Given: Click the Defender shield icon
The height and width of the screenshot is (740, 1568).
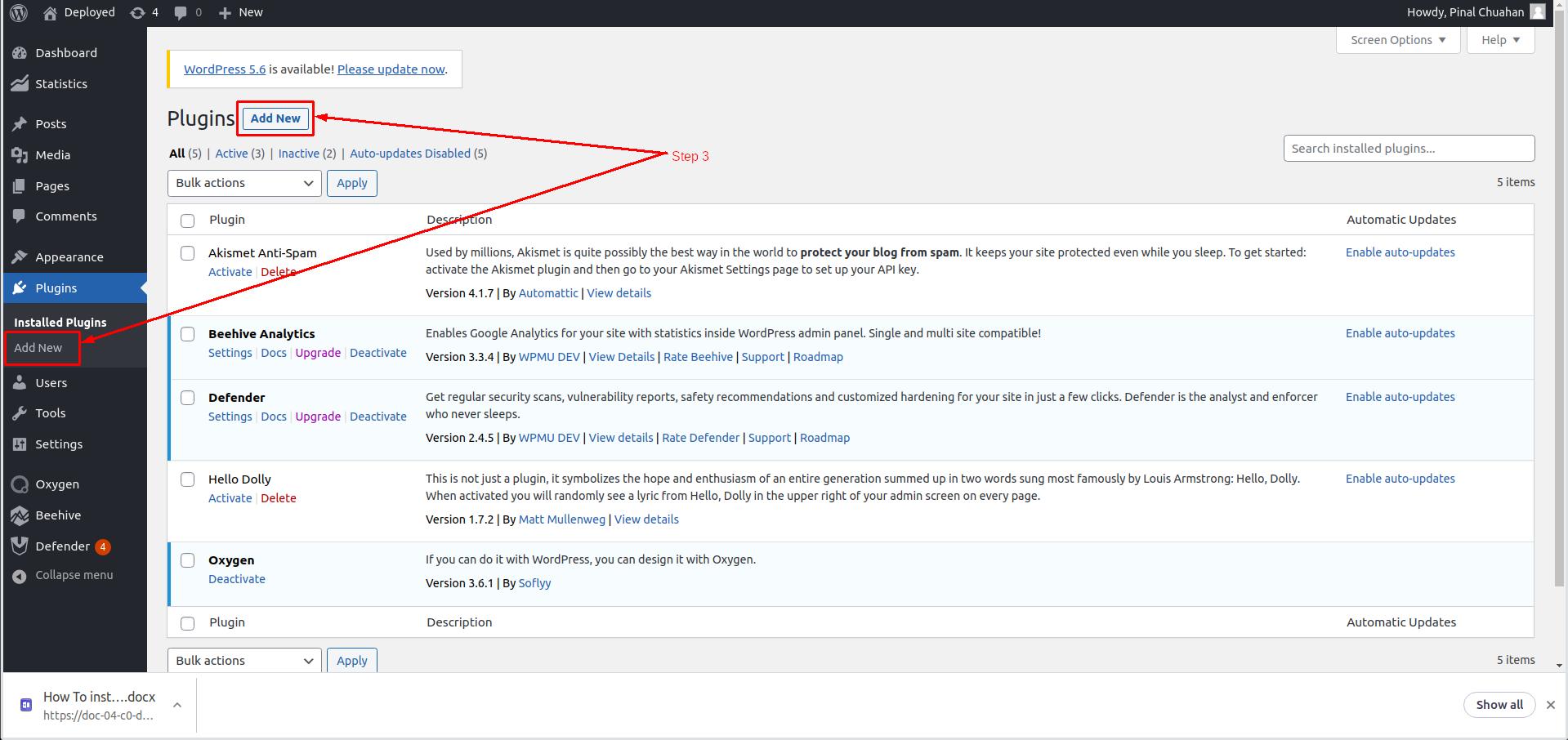Looking at the screenshot, I should coord(20,546).
